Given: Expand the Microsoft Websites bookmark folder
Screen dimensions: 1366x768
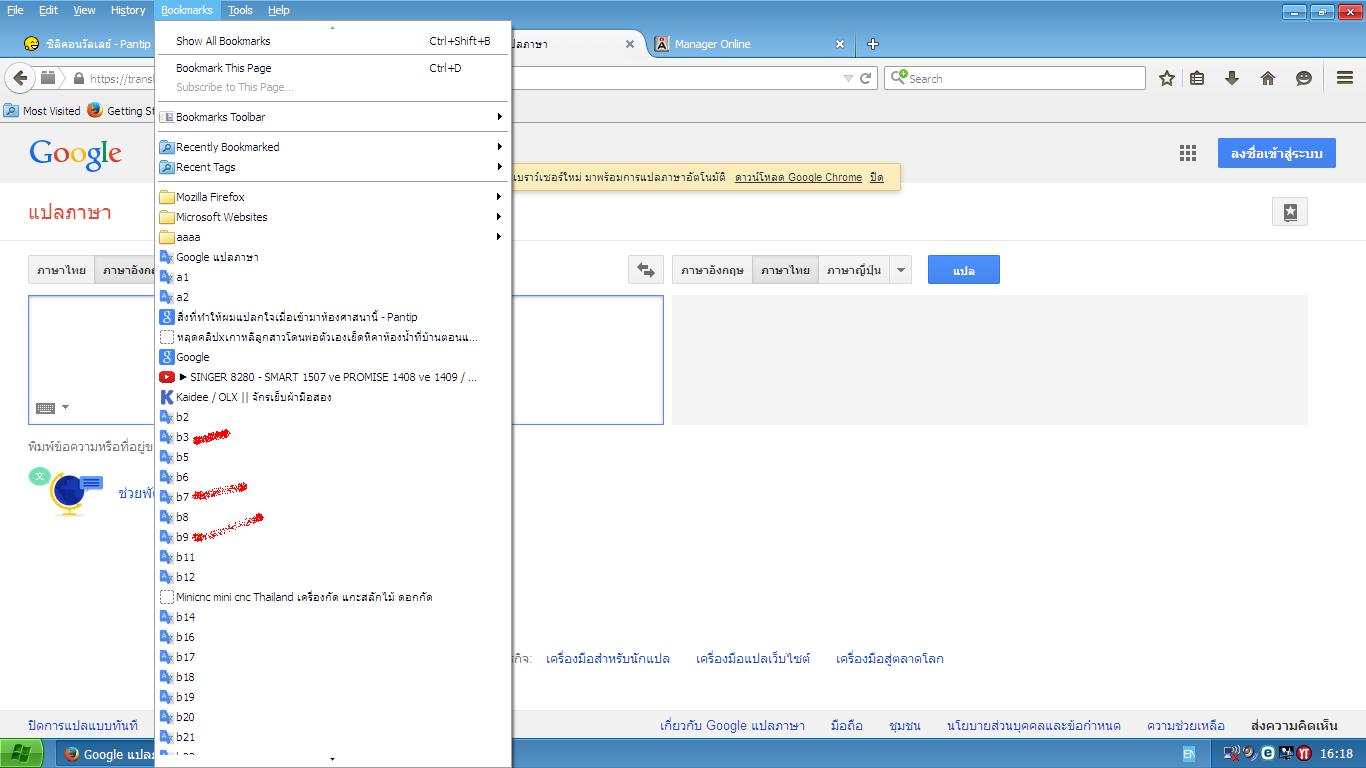Looking at the screenshot, I should click(334, 217).
